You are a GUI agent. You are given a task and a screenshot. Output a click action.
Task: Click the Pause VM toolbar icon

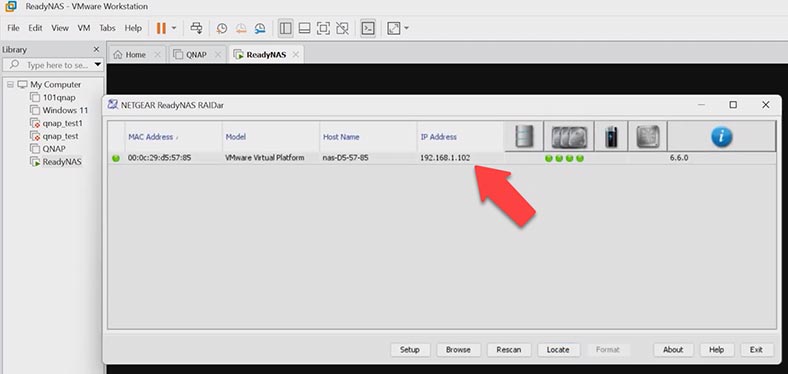(161, 28)
